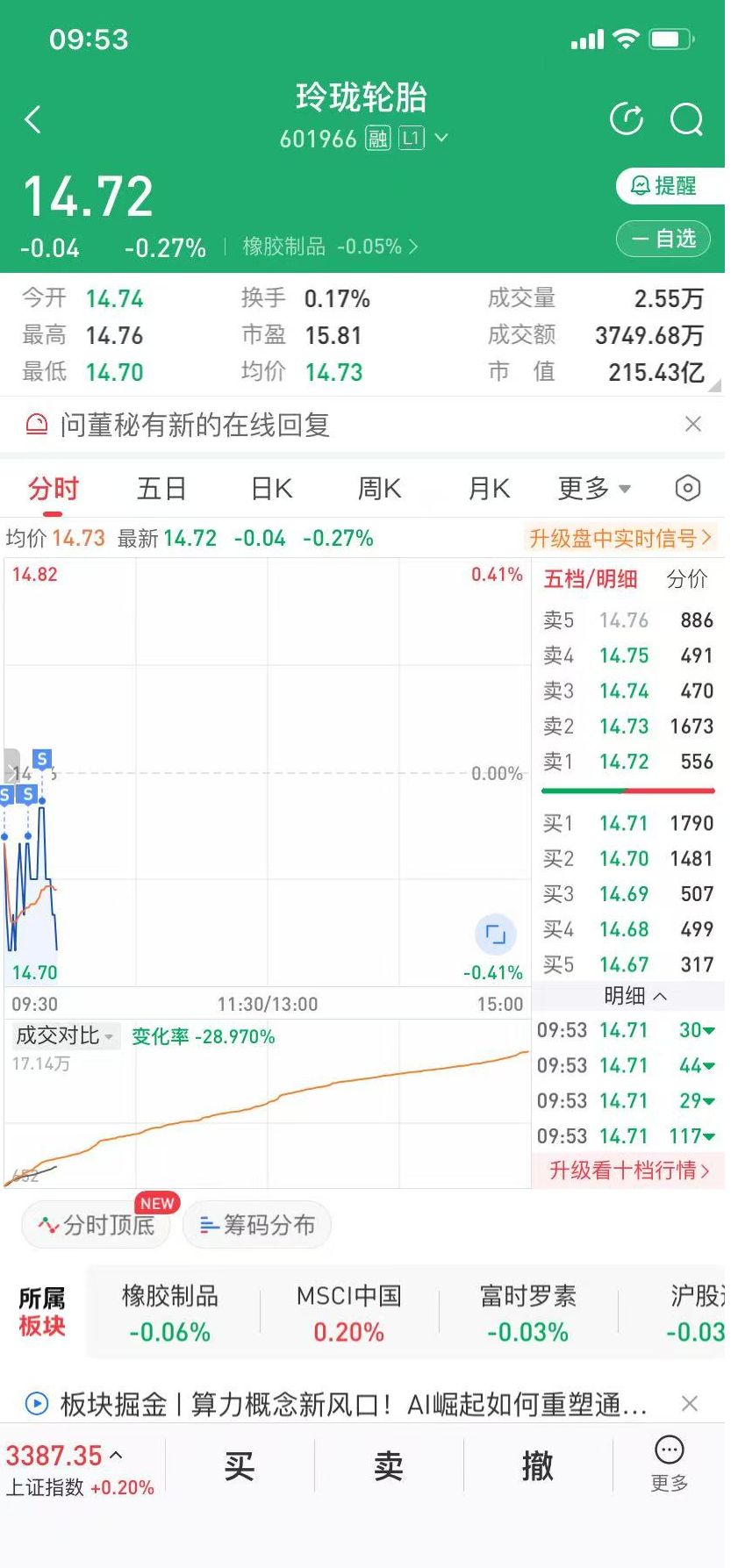Tap the topmost S signal marker on the chart
This screenshot has height=1568, width=738.
coord(42,759)
